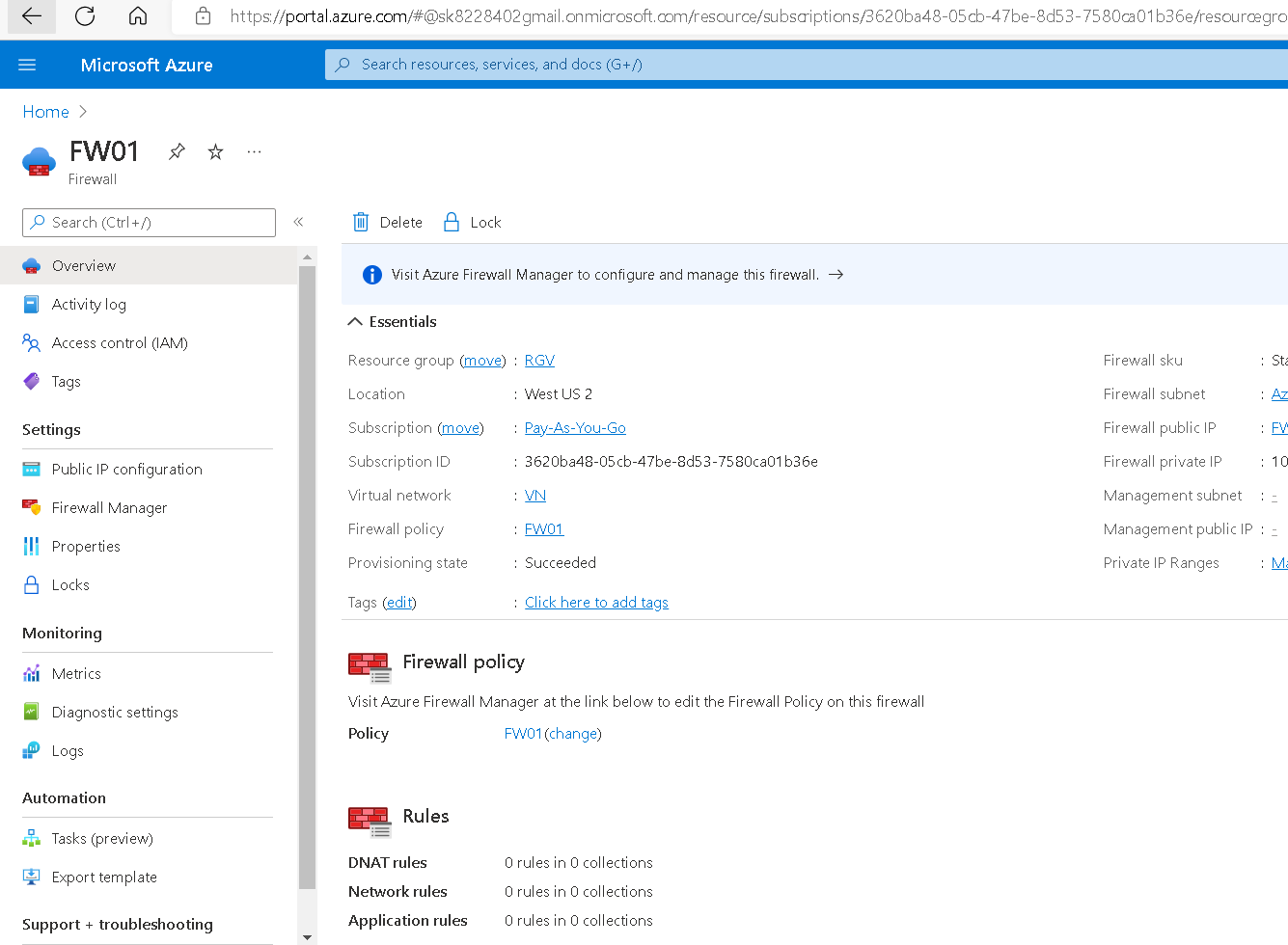Click the Lock button in toolbar
This screenshot has width=1288, height=945.
coord(472,222)
